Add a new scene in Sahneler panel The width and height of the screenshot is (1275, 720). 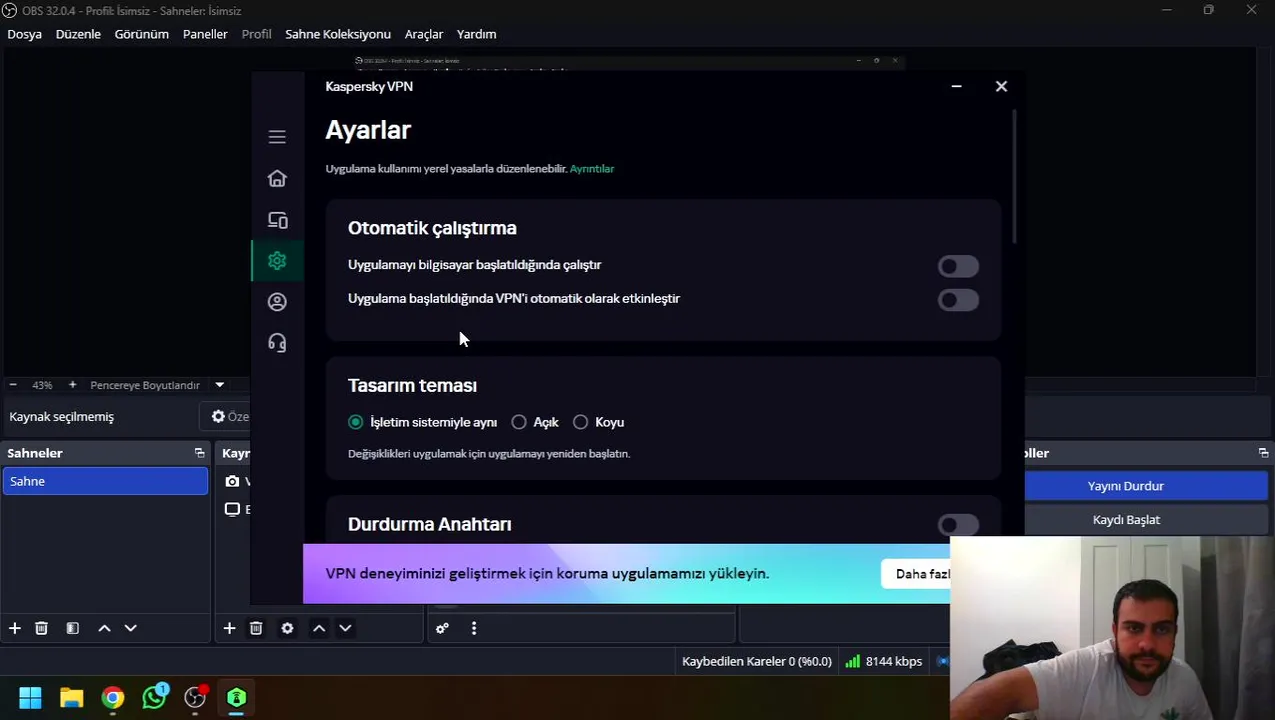[x=15, y=628]
